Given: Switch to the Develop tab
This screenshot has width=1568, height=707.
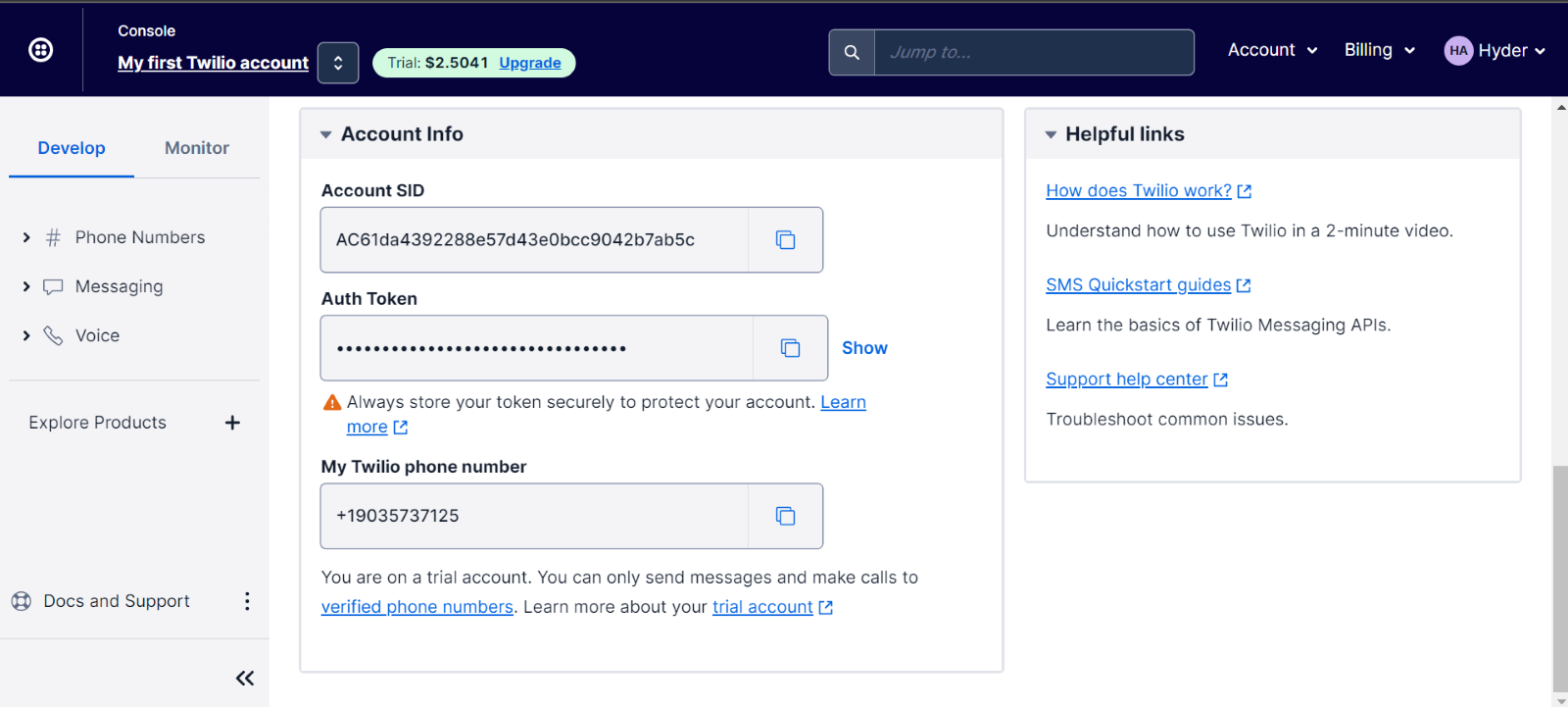Looking at the screenshot, I should coord(72,148).
